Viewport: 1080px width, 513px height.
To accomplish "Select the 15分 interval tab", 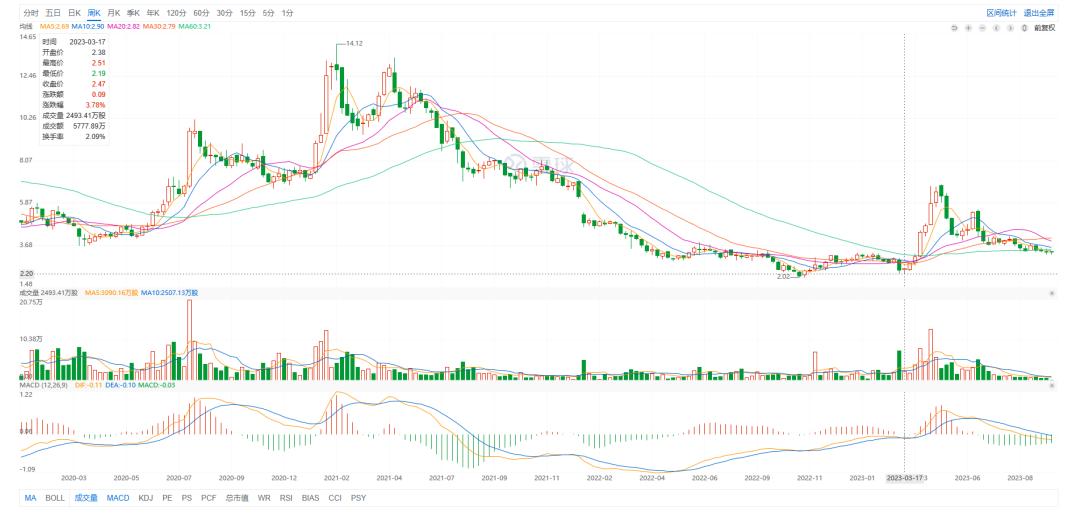I will pos(247,13).
